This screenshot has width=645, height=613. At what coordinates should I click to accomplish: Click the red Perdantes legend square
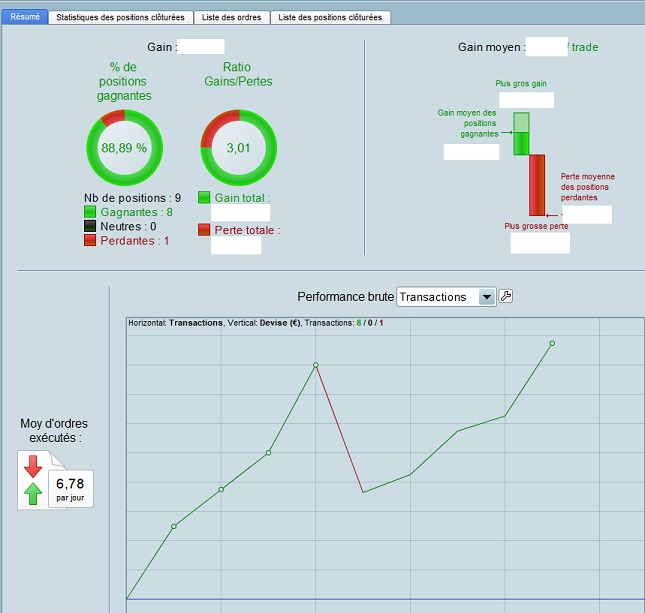(x=90, y=240)
